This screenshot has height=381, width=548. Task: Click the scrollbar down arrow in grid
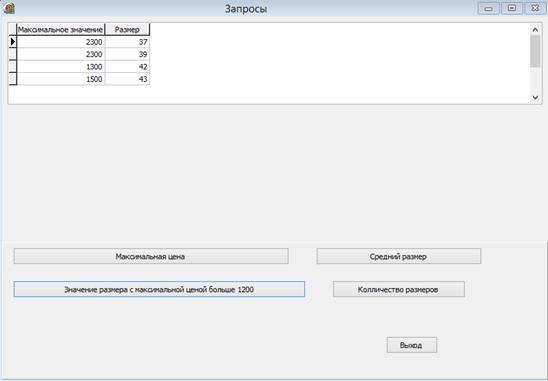(x=535, y=98)
